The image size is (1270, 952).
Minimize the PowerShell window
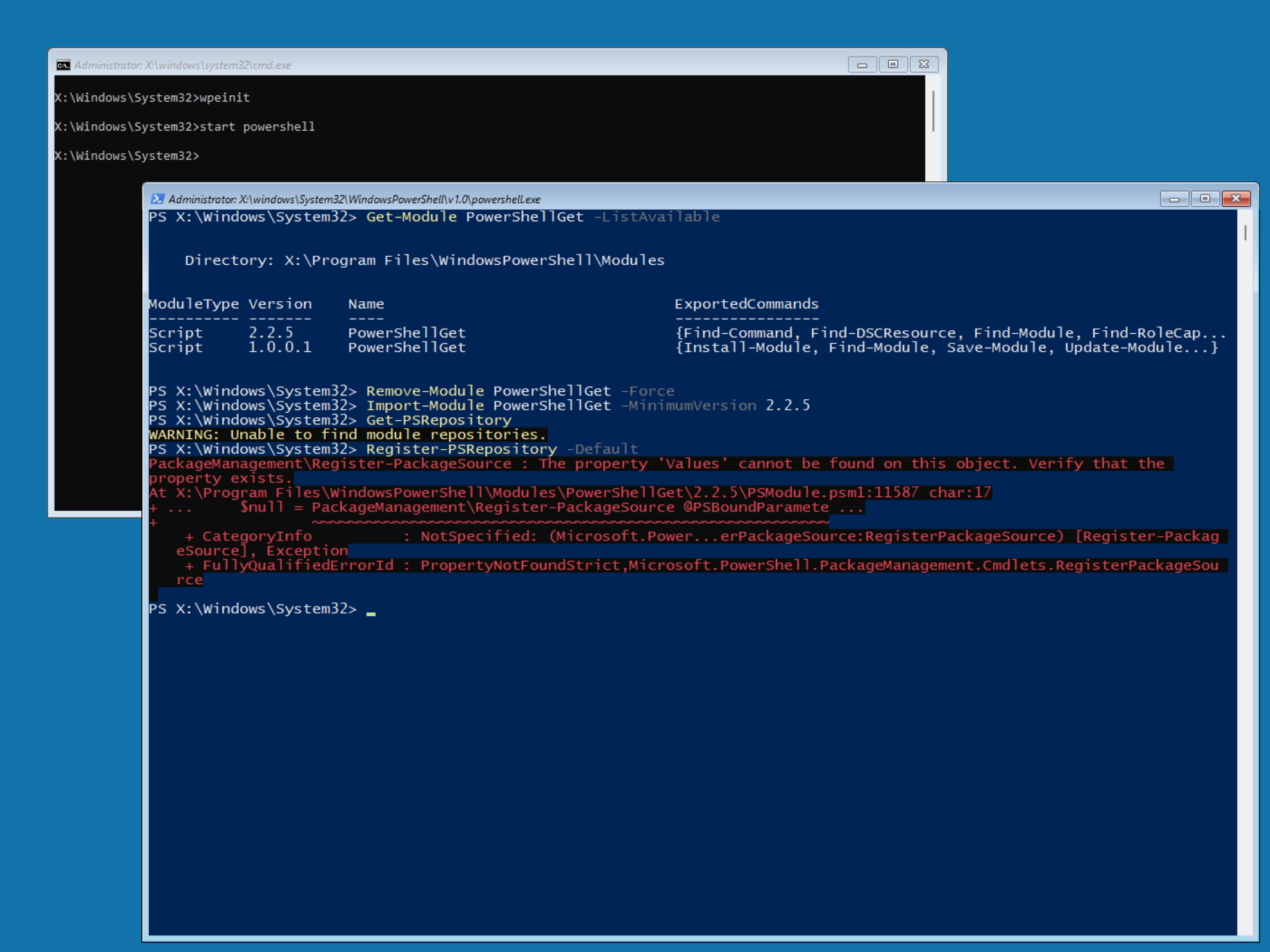point(1173,199)
